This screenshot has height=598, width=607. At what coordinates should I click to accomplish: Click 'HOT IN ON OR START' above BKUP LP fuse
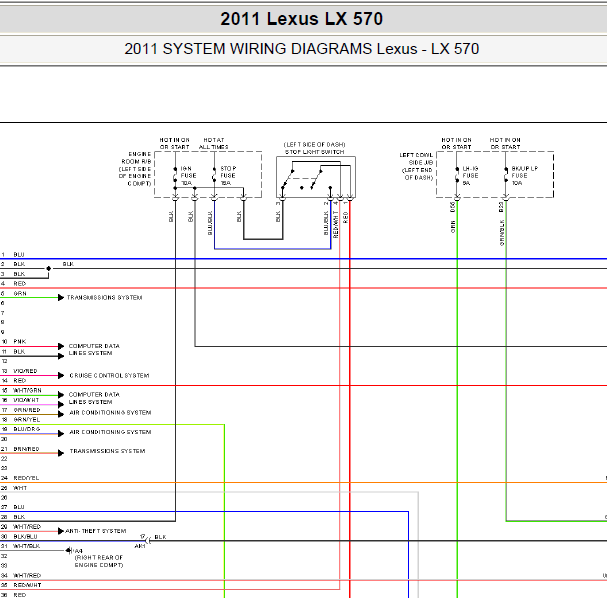(x=505, y=144)
